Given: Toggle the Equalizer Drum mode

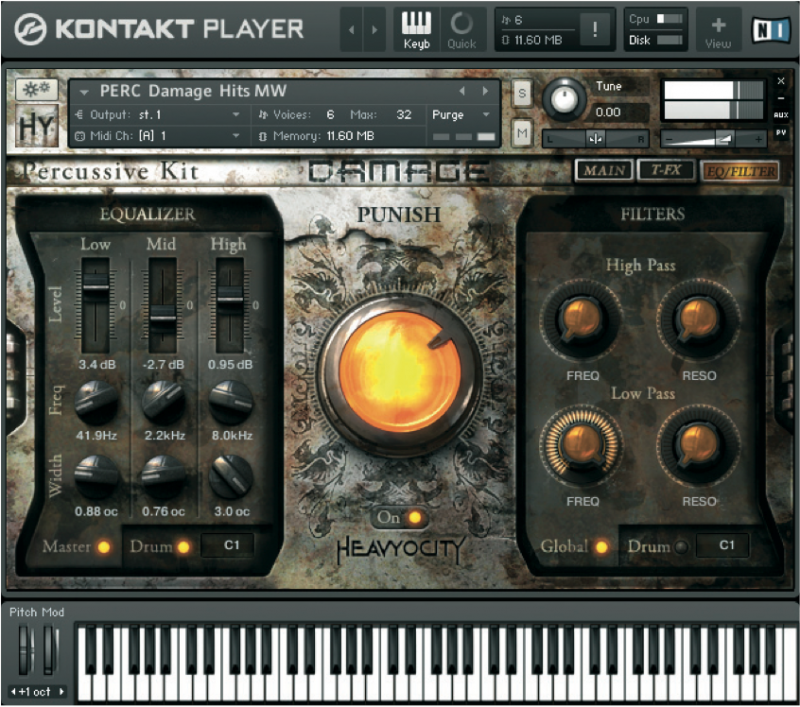Looking at the screenshot, I should [183, 547].
